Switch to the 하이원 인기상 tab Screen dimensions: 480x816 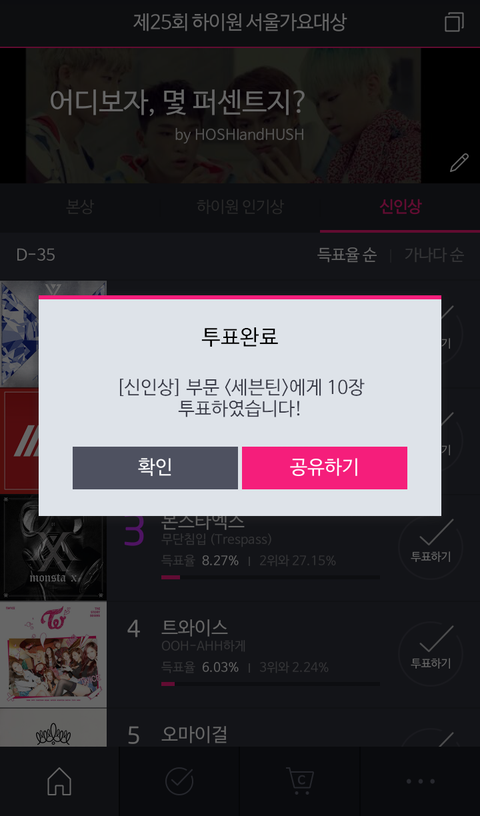point(240,207)
